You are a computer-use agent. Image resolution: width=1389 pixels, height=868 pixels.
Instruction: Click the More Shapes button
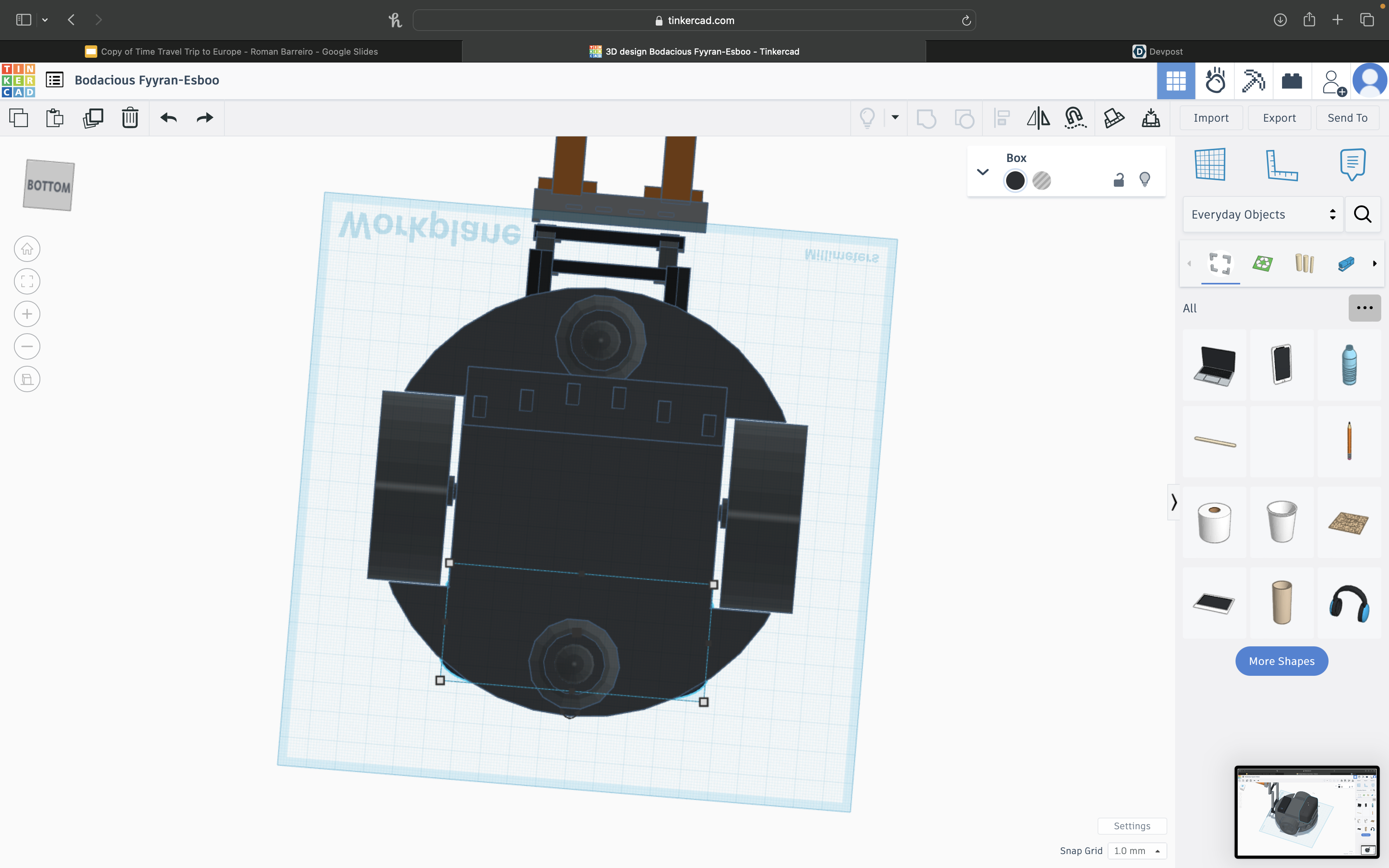point(1281,661)
